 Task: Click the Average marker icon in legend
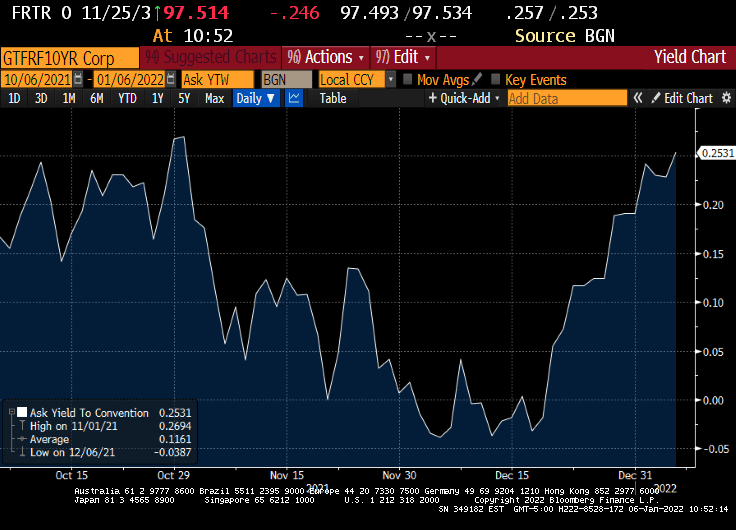pos(22,439)
